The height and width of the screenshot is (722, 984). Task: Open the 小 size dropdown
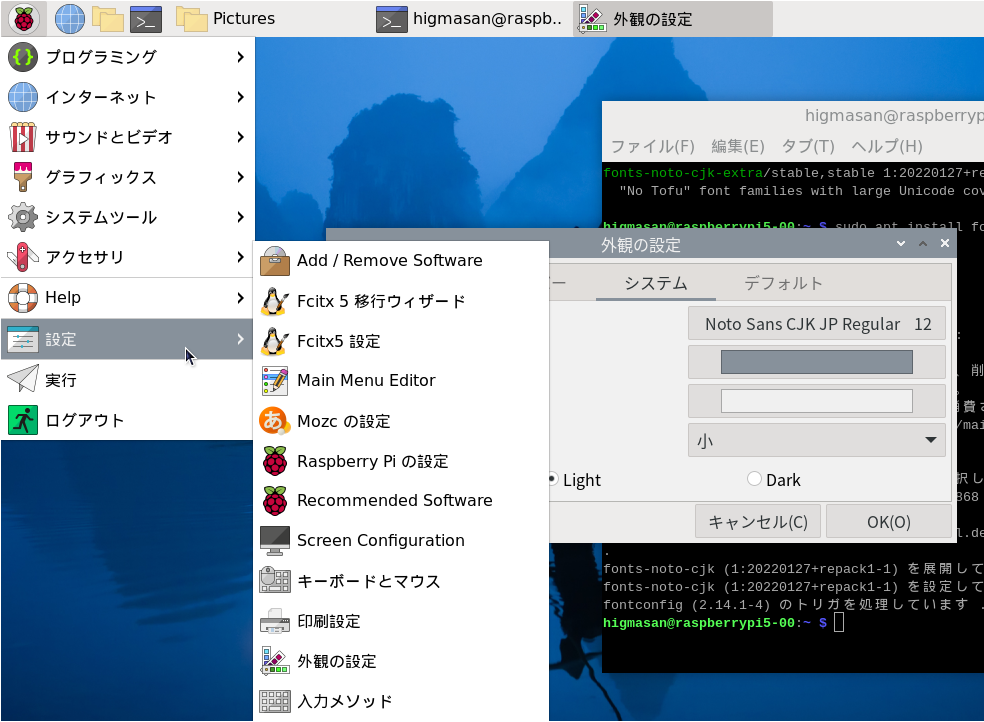(x=816, y=440)
